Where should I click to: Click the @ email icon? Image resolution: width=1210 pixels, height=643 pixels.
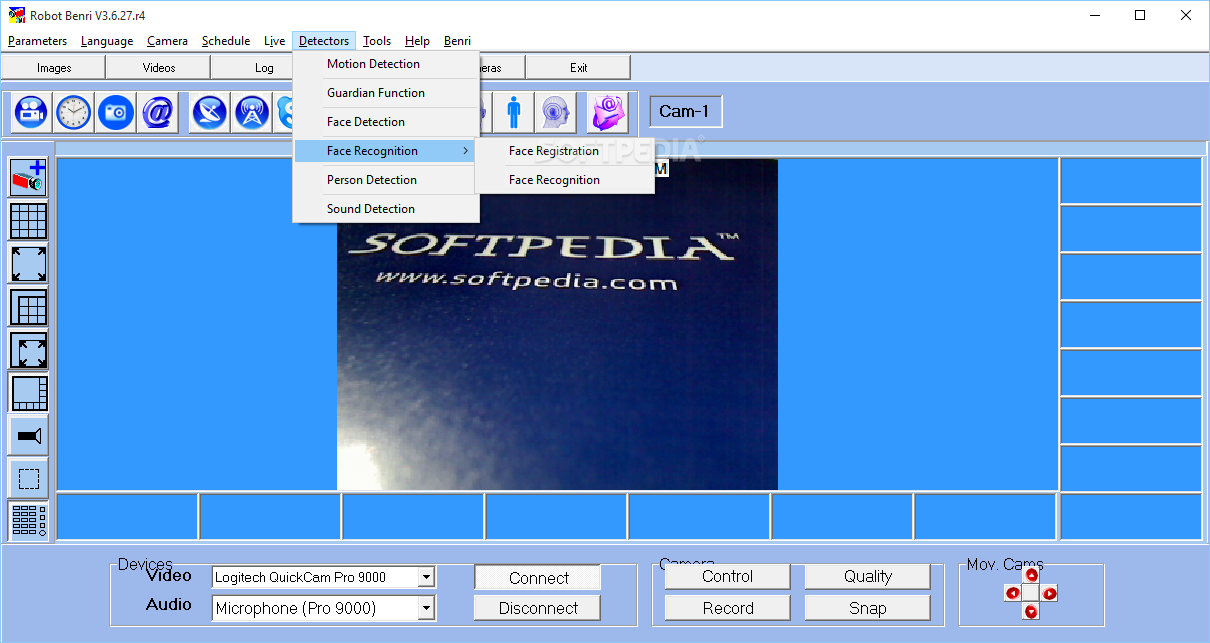(x=158, y=113)
